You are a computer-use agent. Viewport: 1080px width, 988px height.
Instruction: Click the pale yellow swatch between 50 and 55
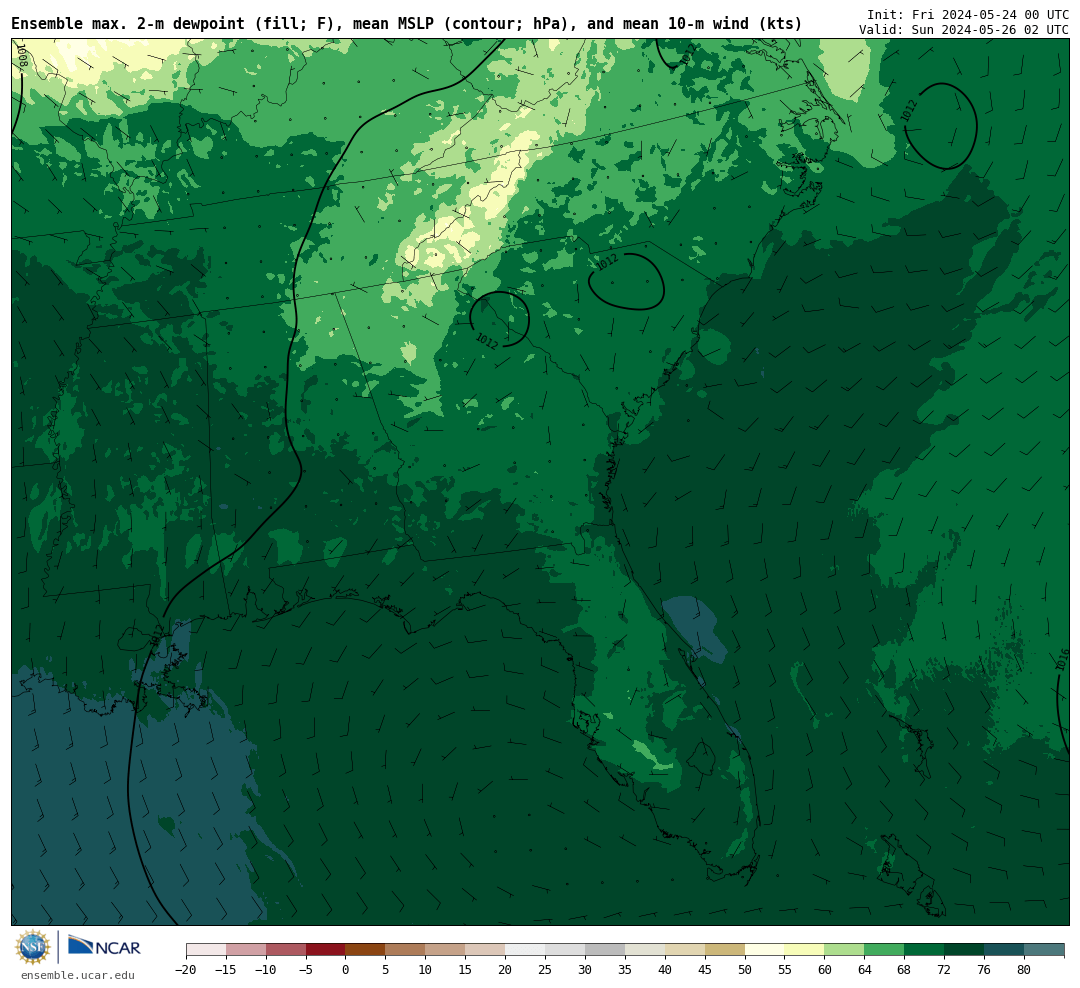[765, 950]
